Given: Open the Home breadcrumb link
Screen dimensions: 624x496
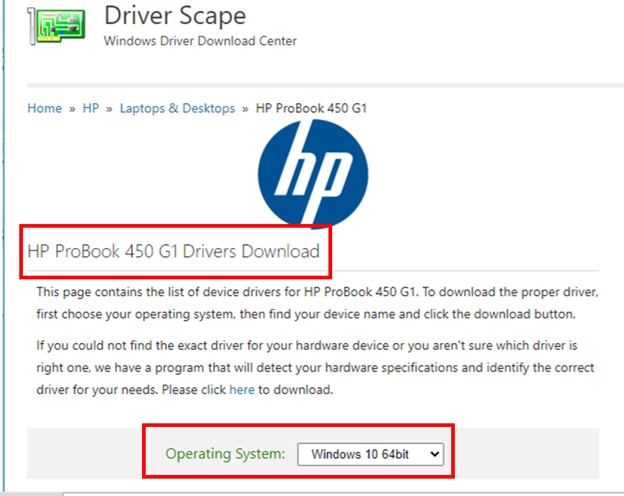Looking at the screenshot, I should (x=45, y=108).
